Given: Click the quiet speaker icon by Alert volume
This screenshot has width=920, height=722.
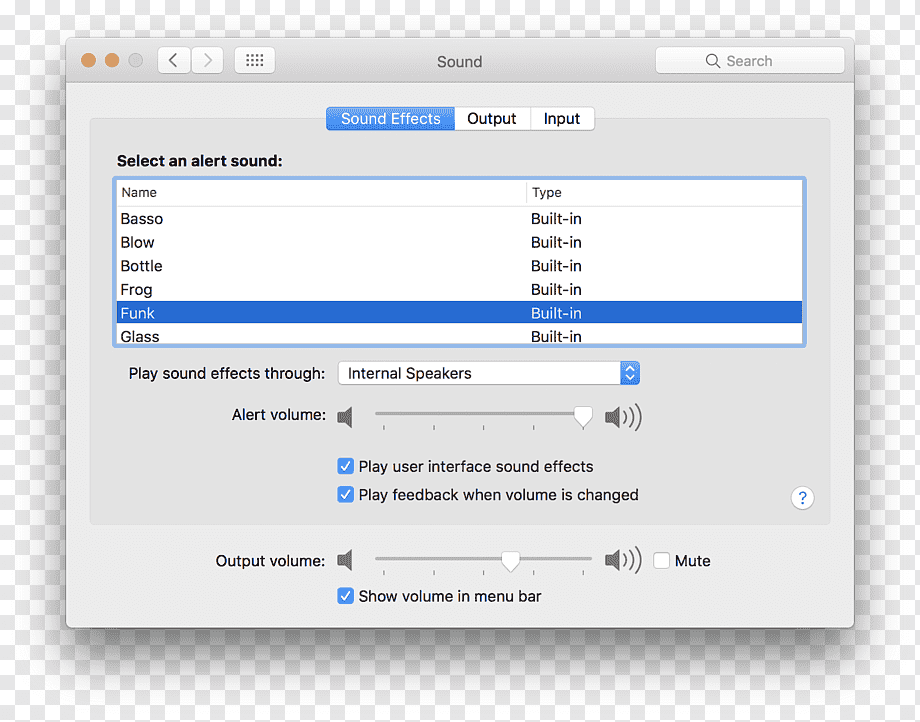Looking at the screenshot, I should (x=345, y=417).
